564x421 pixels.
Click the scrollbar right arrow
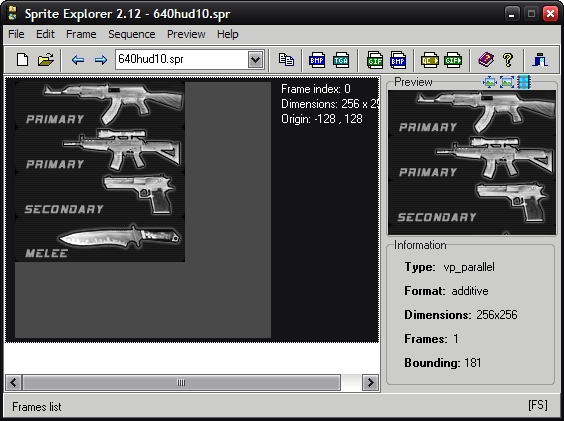[370, 382]
